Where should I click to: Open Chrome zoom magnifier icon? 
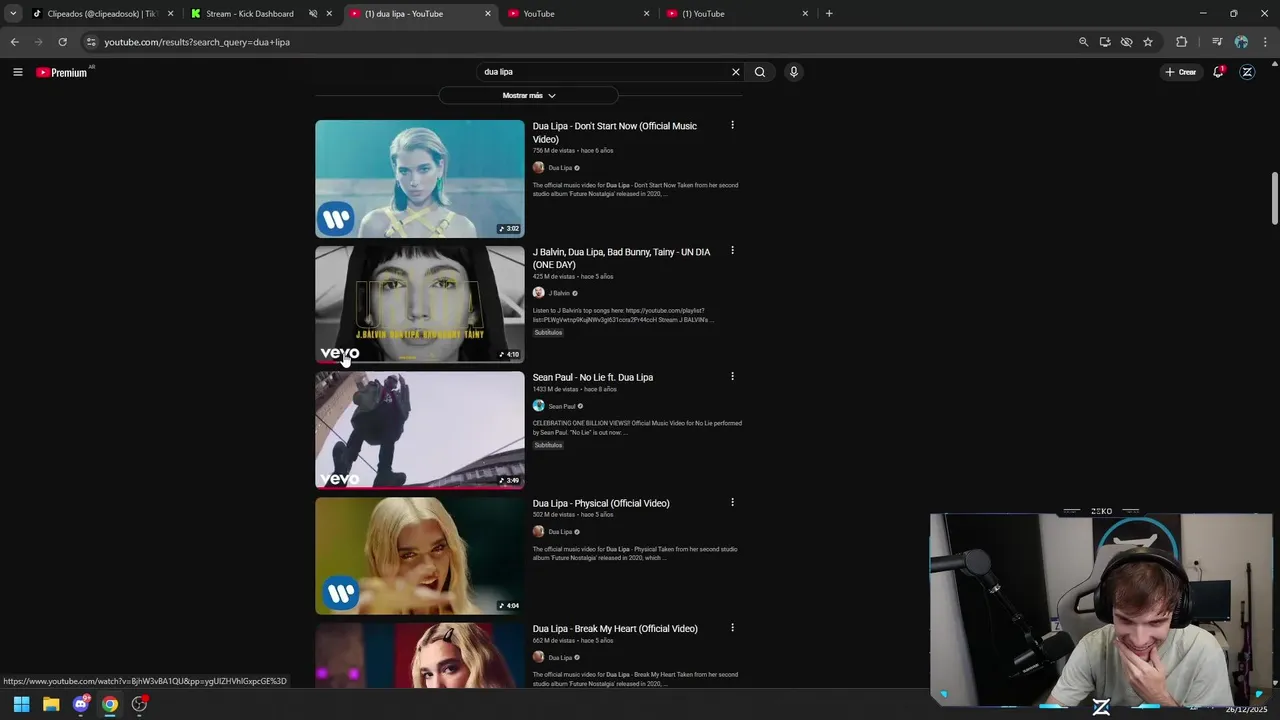1083,42
